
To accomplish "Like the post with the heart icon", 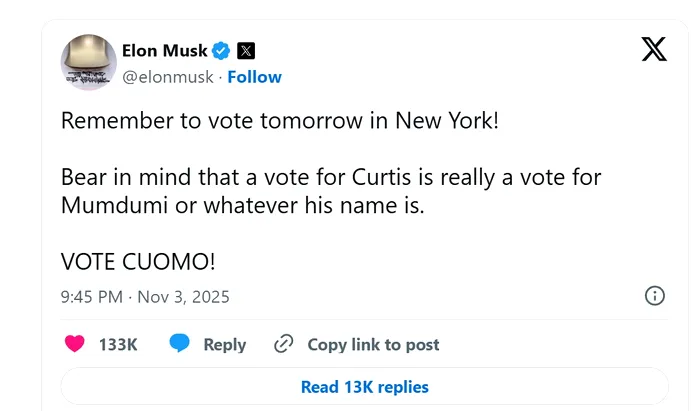I will [x=74, y=344].
